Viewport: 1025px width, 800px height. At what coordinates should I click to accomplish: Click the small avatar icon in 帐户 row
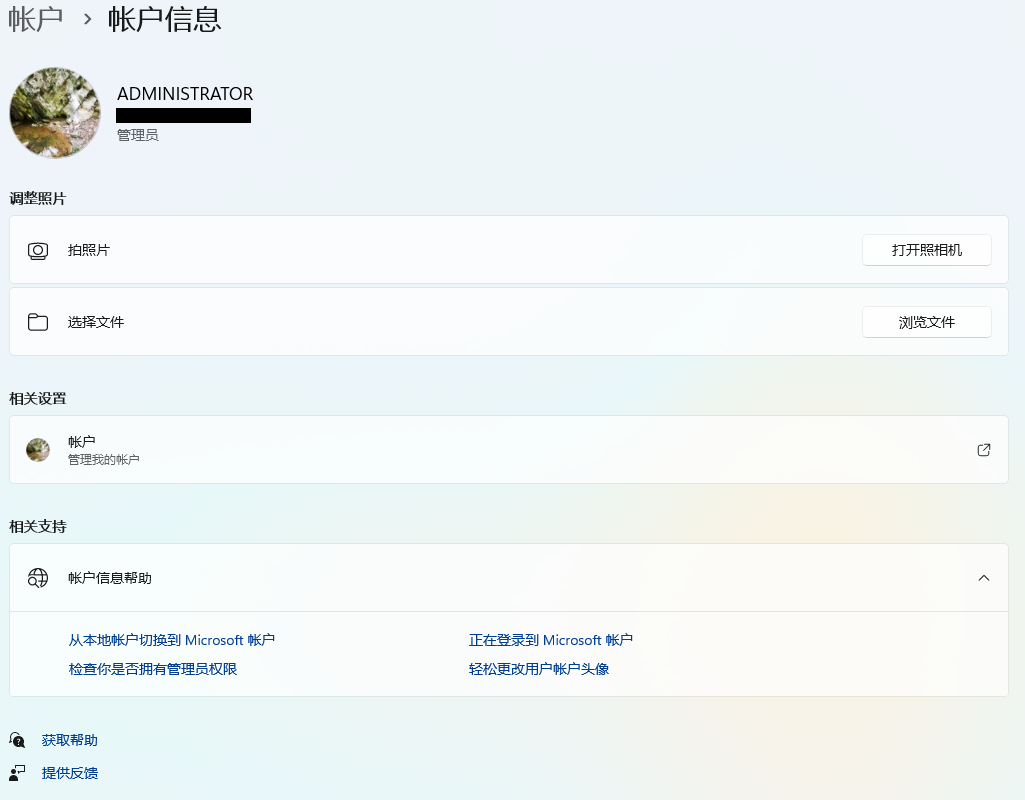pyautogui.click(x=38, y=450)
